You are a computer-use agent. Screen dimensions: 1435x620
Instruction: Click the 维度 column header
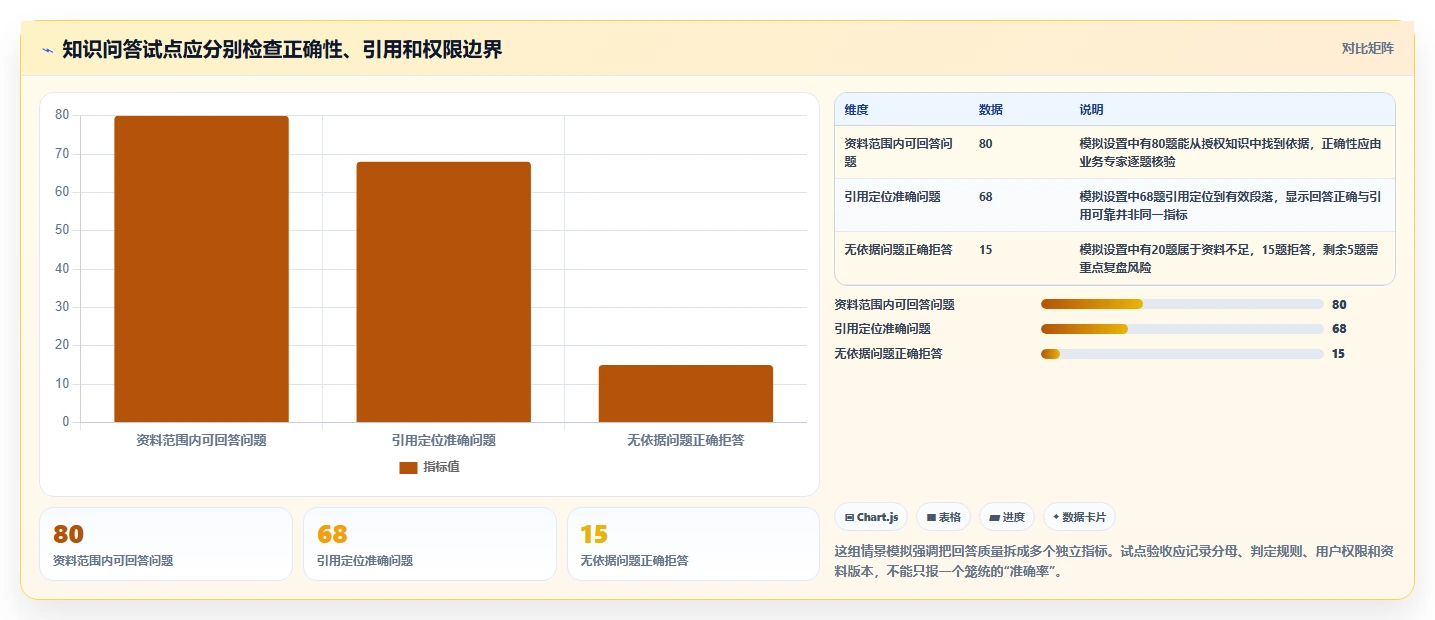point(856,109)
